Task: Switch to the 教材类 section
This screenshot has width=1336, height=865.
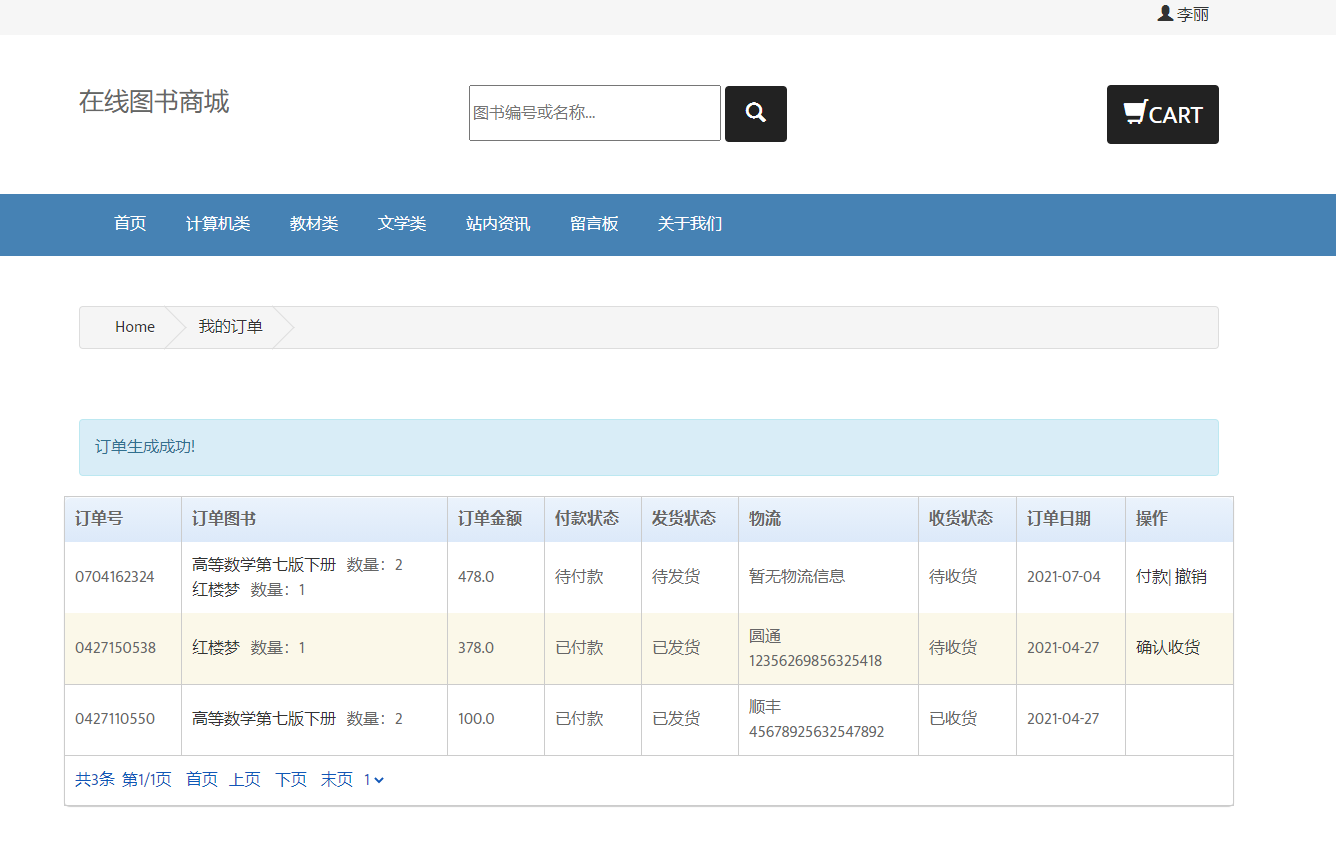Action: click(x=313, y=224)
